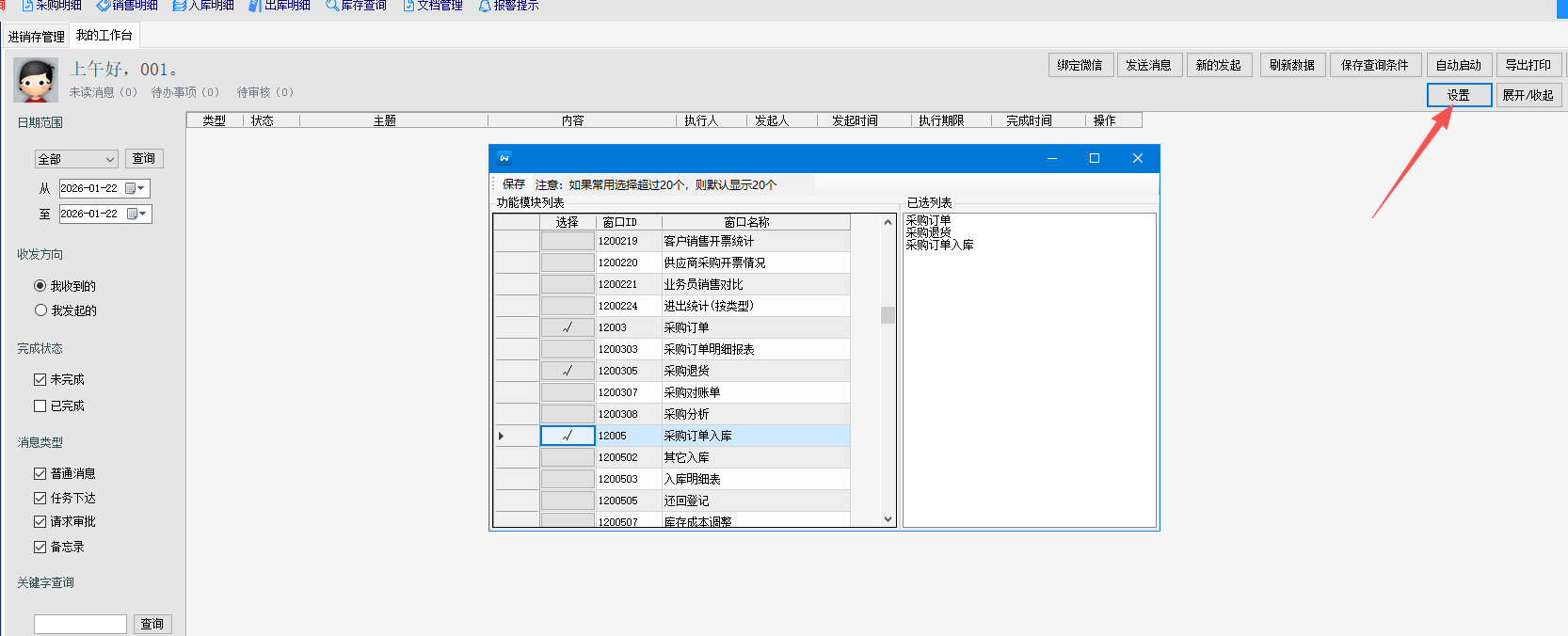Click 保存 in the dialog menu

point(514,184)
